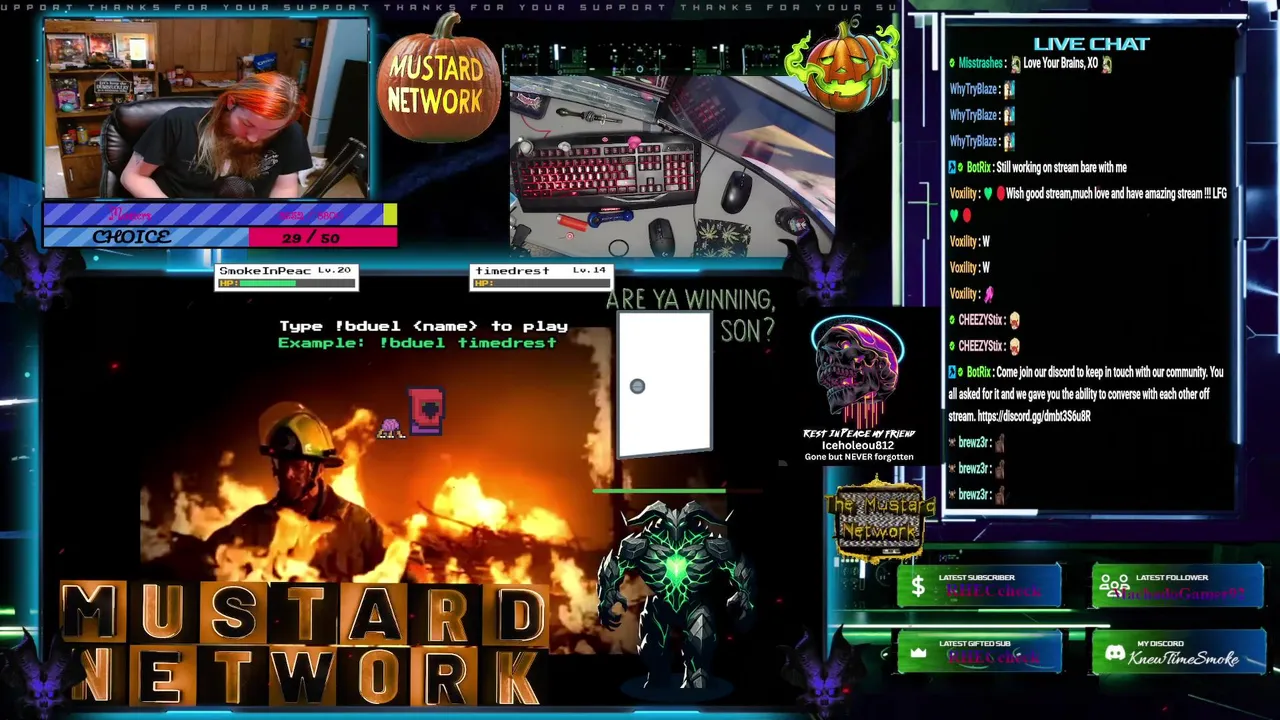The width and height of the screenshot is (1280, 720).
Task: Click 'Type !bduel <name> to play' text
Action: coord(423,326)
